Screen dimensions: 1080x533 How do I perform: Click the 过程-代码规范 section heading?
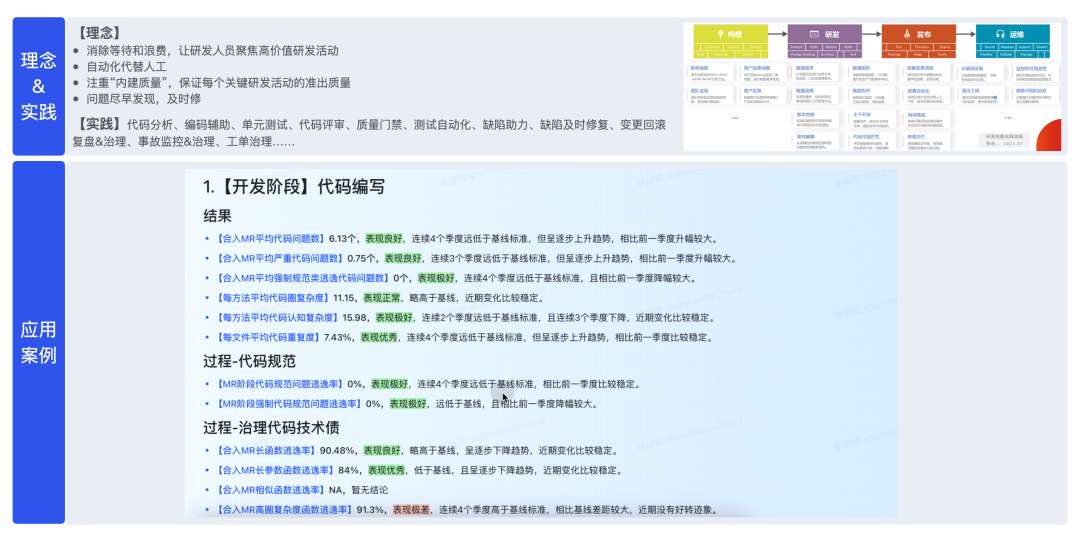coord(249,361)
